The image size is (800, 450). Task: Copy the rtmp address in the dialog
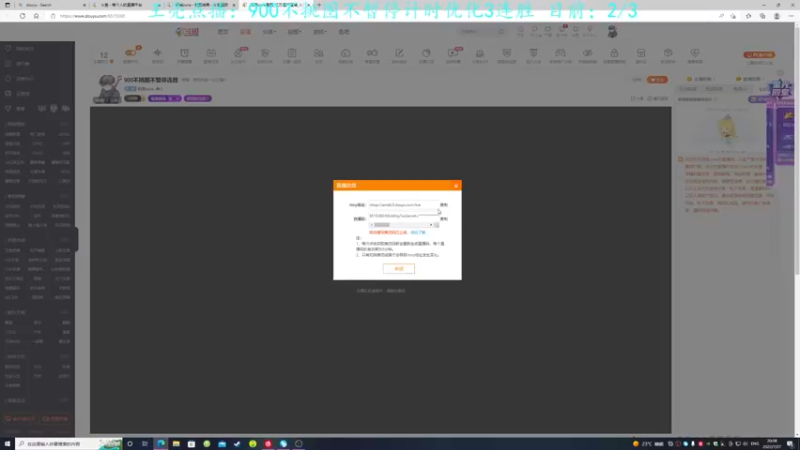[443, 205]
